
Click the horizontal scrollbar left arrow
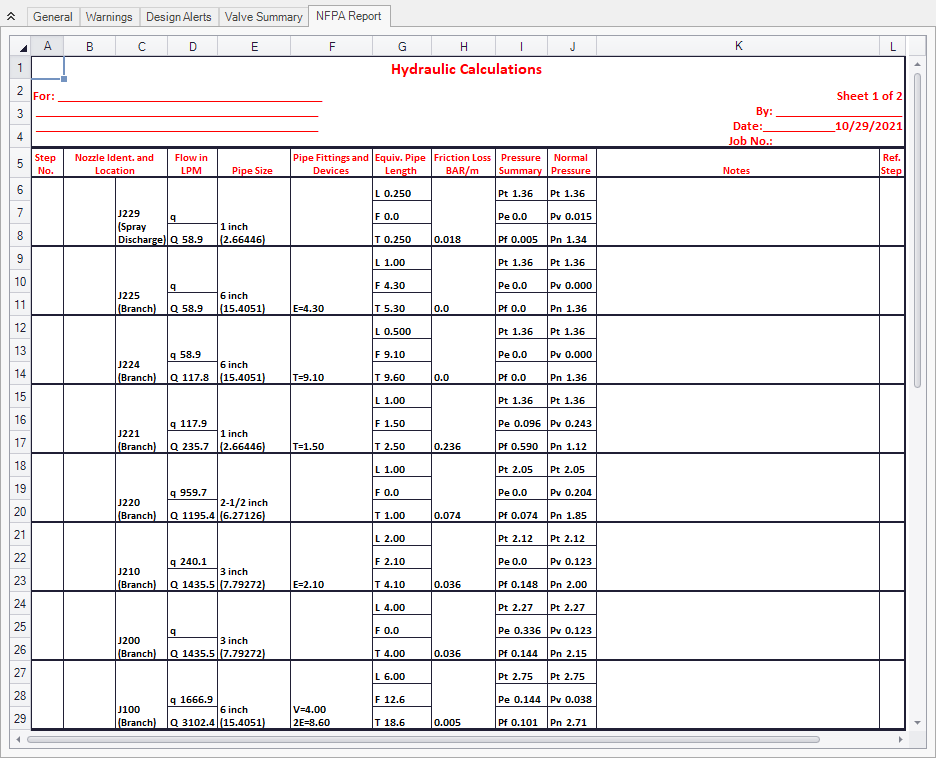[19, 740]
